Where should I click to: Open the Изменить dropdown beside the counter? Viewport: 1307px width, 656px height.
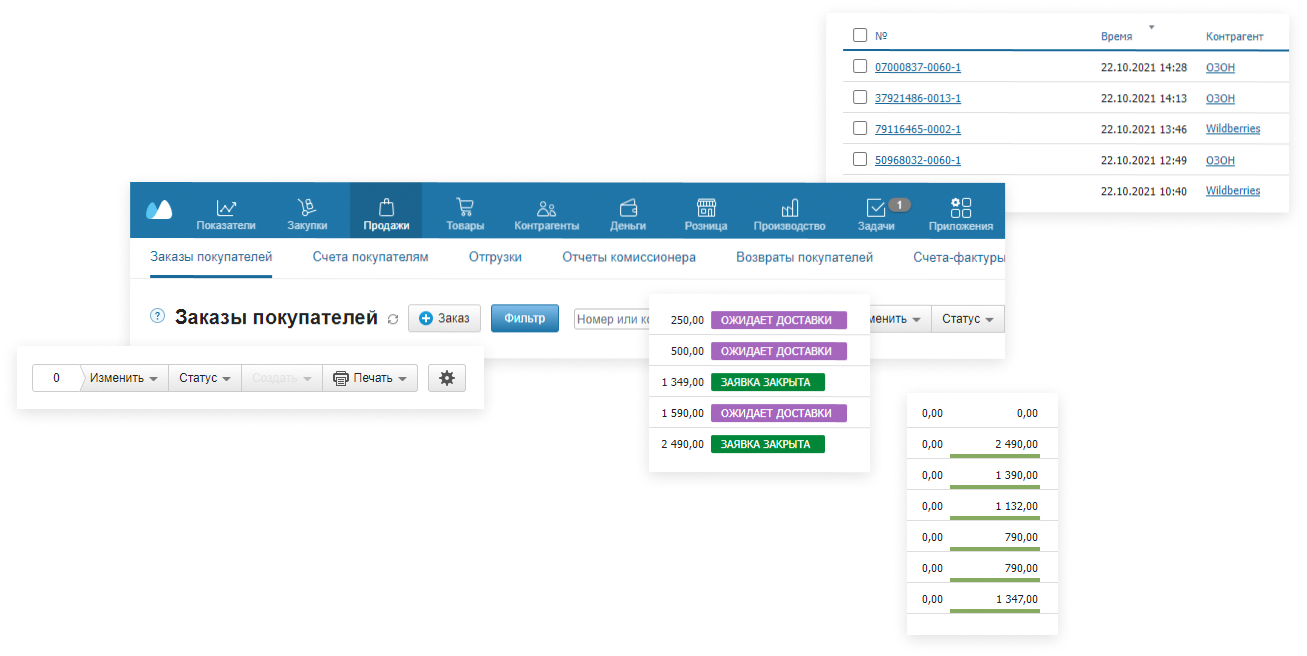pyautogui.click(x=124, y=378)
